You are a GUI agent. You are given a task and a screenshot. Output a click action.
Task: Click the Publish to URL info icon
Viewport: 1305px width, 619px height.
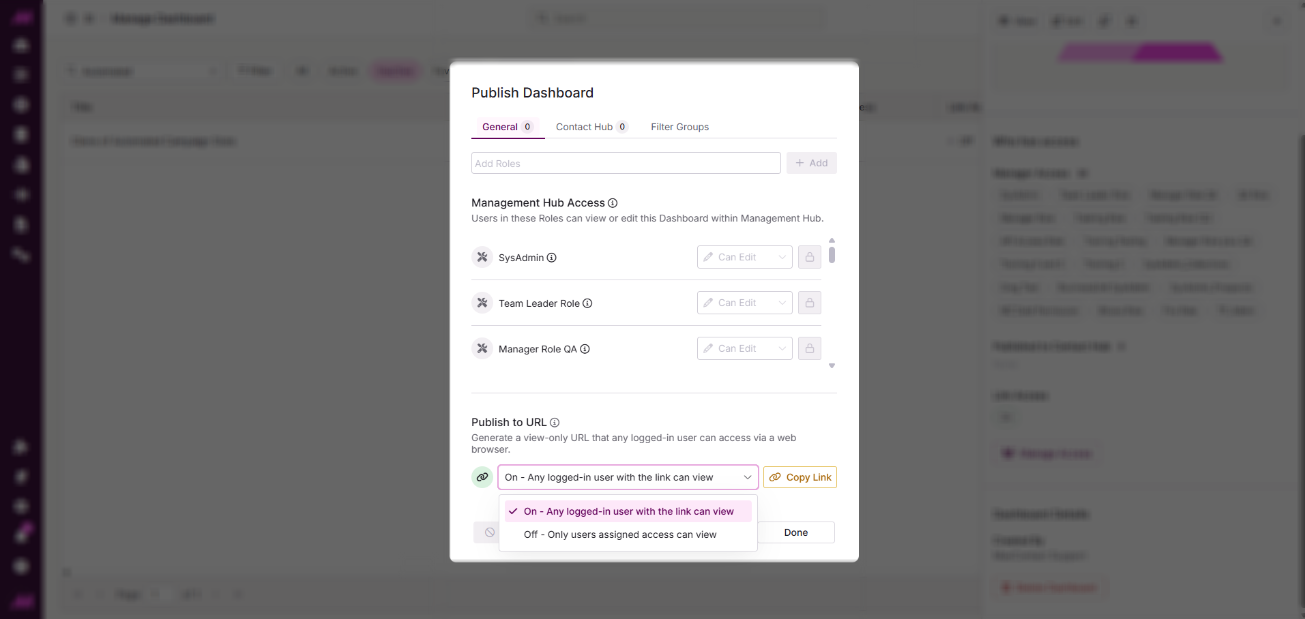coord(555,423)
